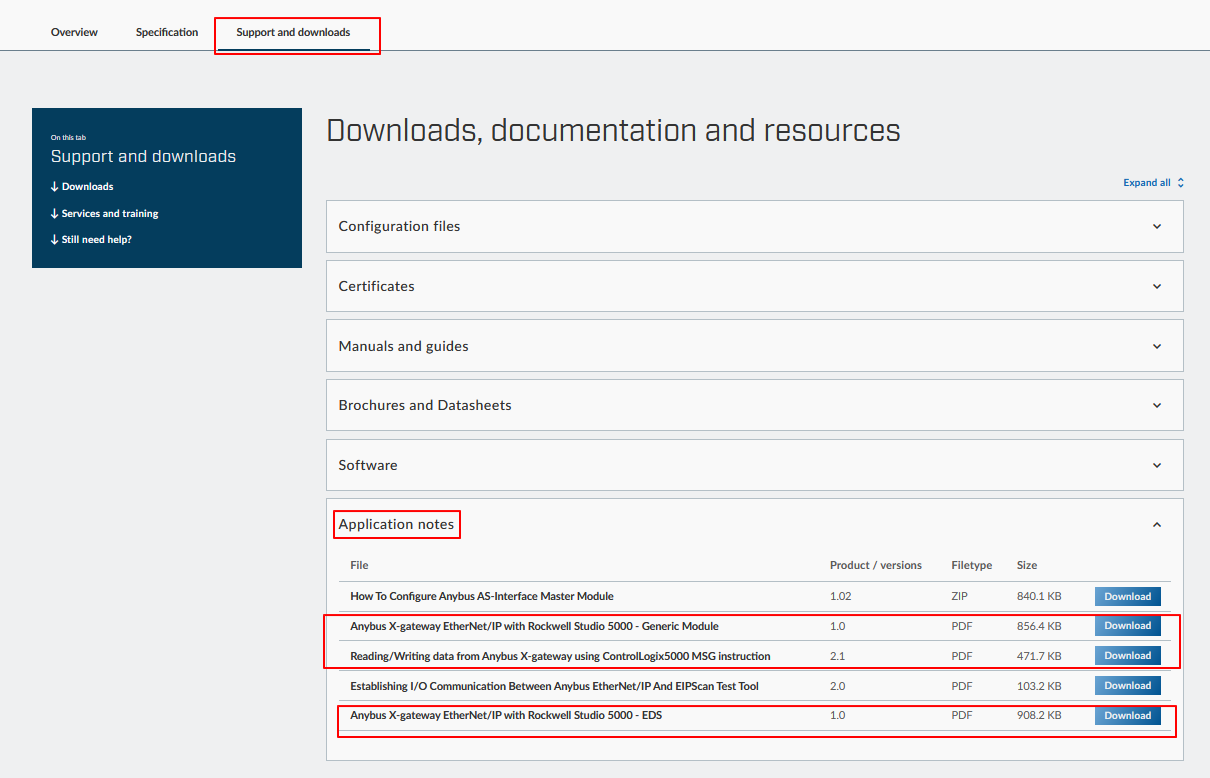This screenshot has width=1210, height=778.
Task: Click the 'File' column header
Action: coord(359,566)
